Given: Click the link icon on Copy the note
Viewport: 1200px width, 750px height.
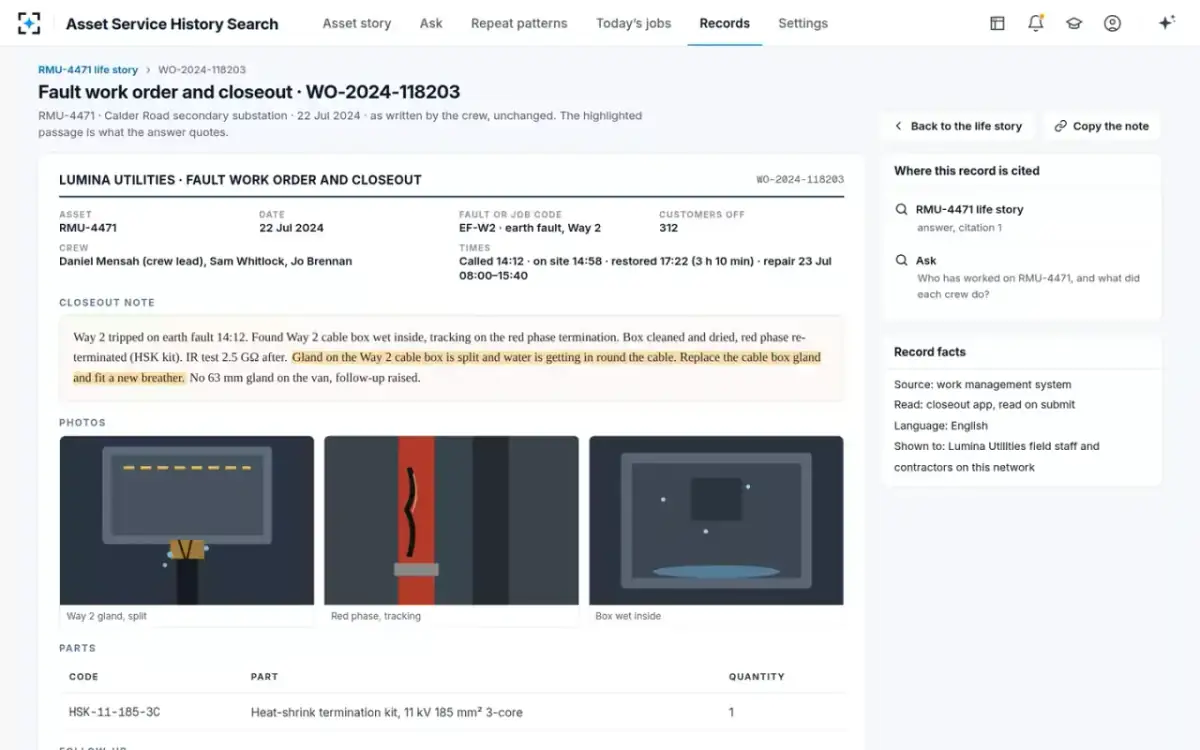Looking at the screenshot, I should point(1061,126).
